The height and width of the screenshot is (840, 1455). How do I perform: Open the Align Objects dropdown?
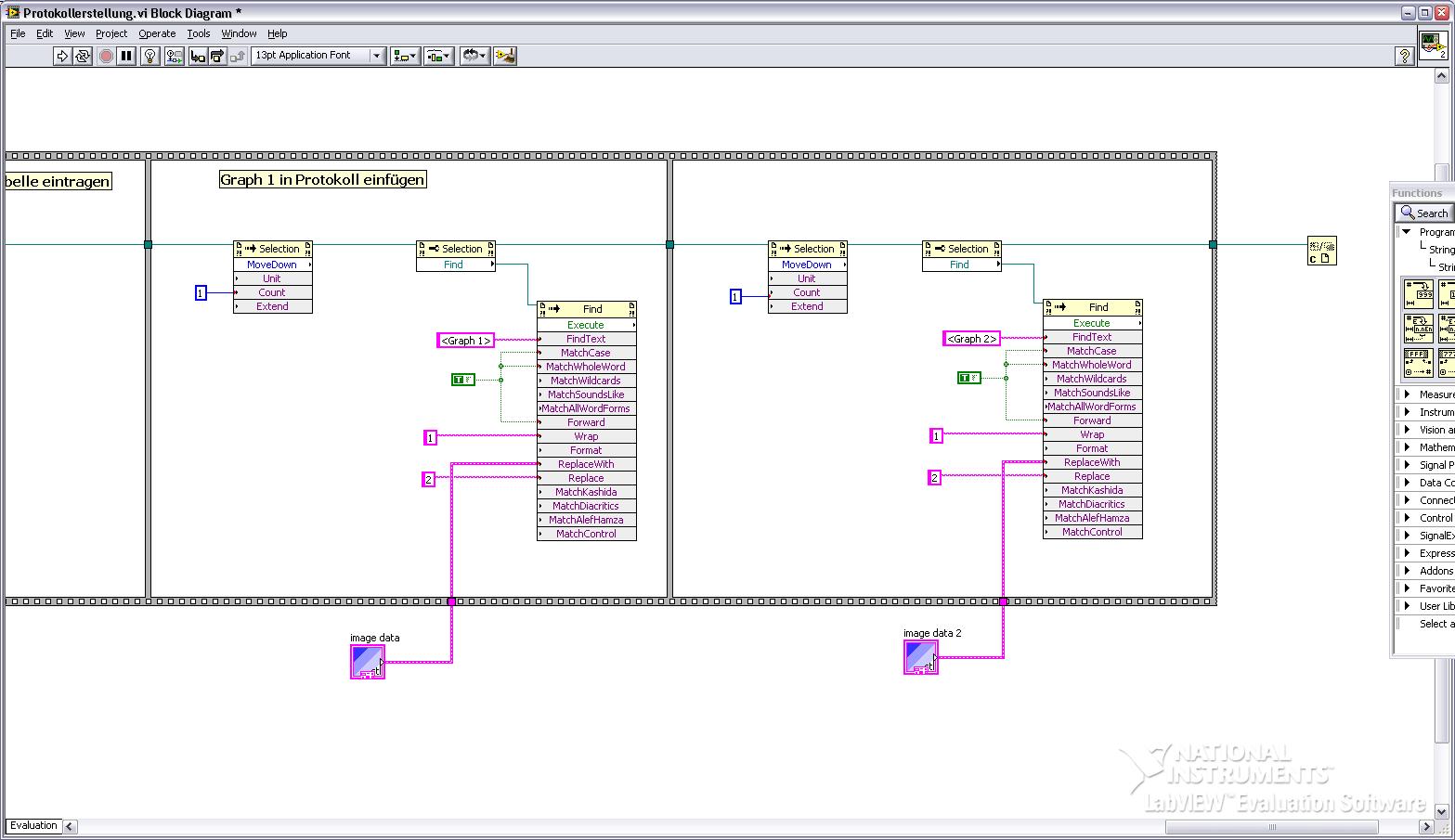(x=405, y=56)
